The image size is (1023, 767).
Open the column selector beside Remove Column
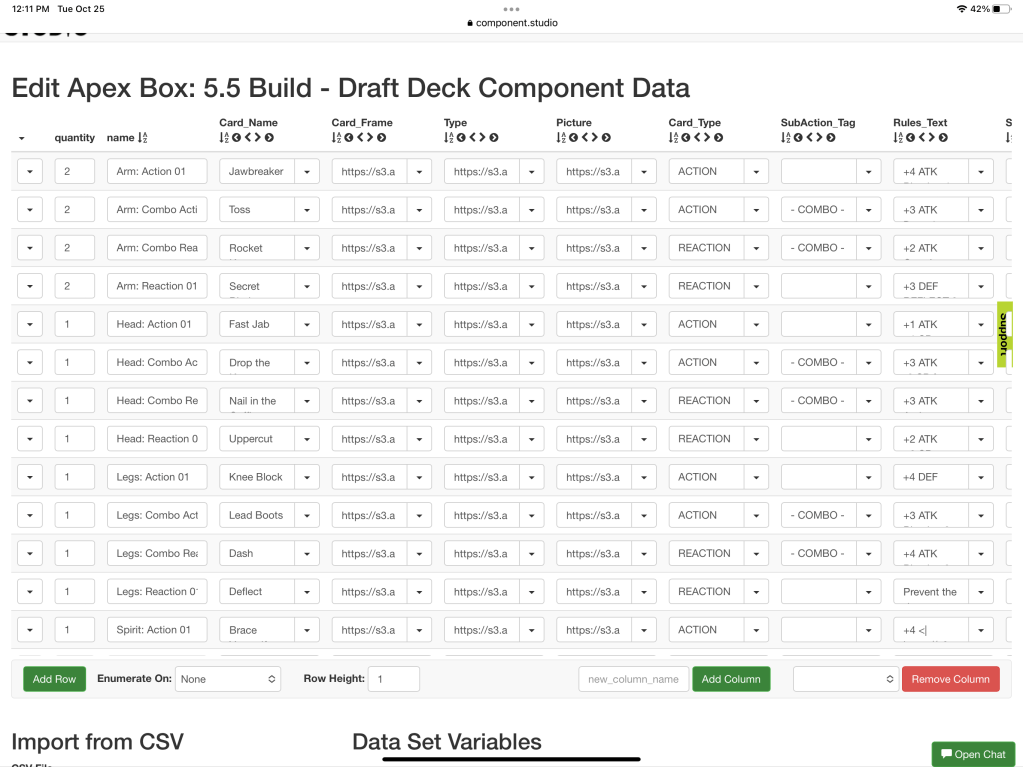coord(845,679)
